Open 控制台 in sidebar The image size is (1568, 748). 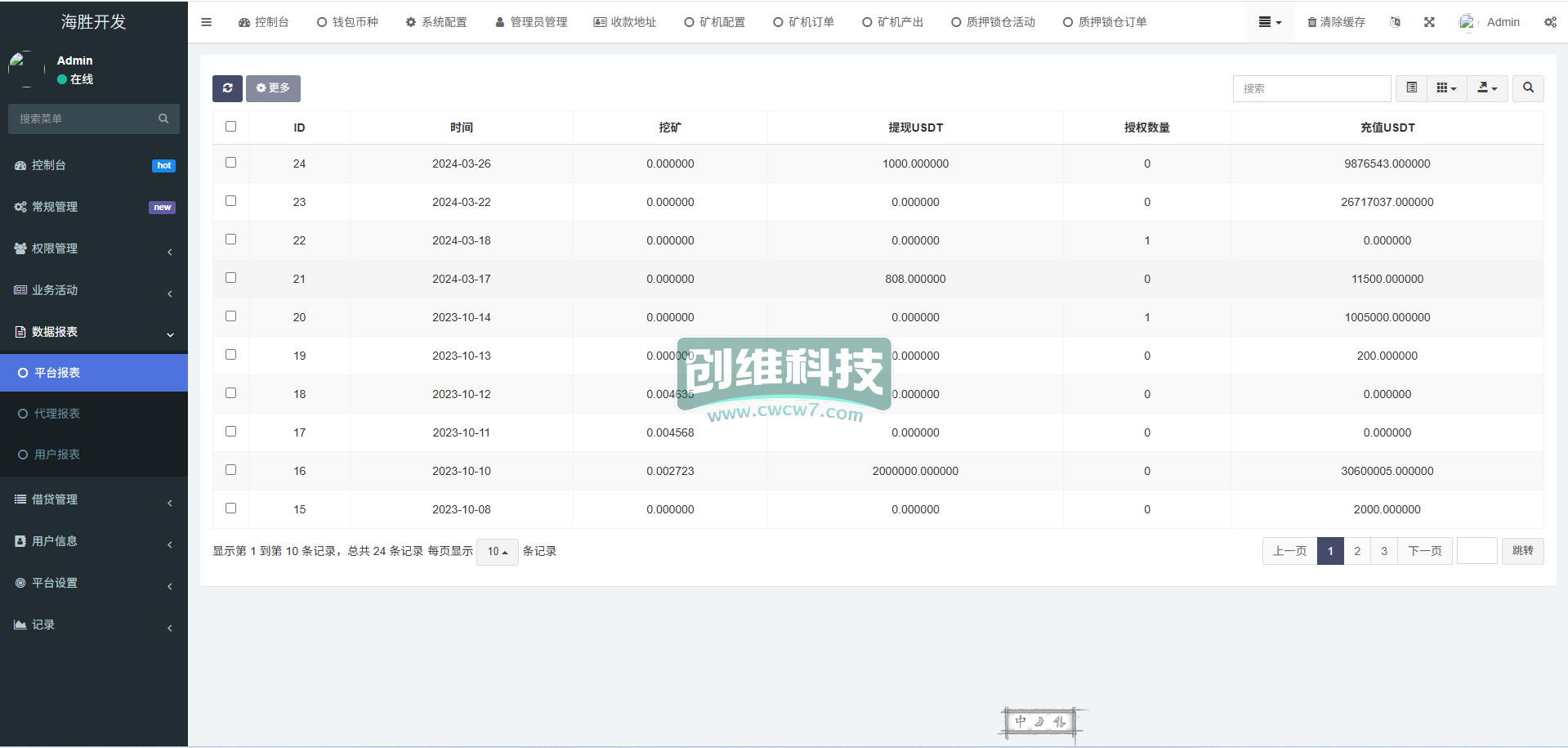[x=94, y=165]
